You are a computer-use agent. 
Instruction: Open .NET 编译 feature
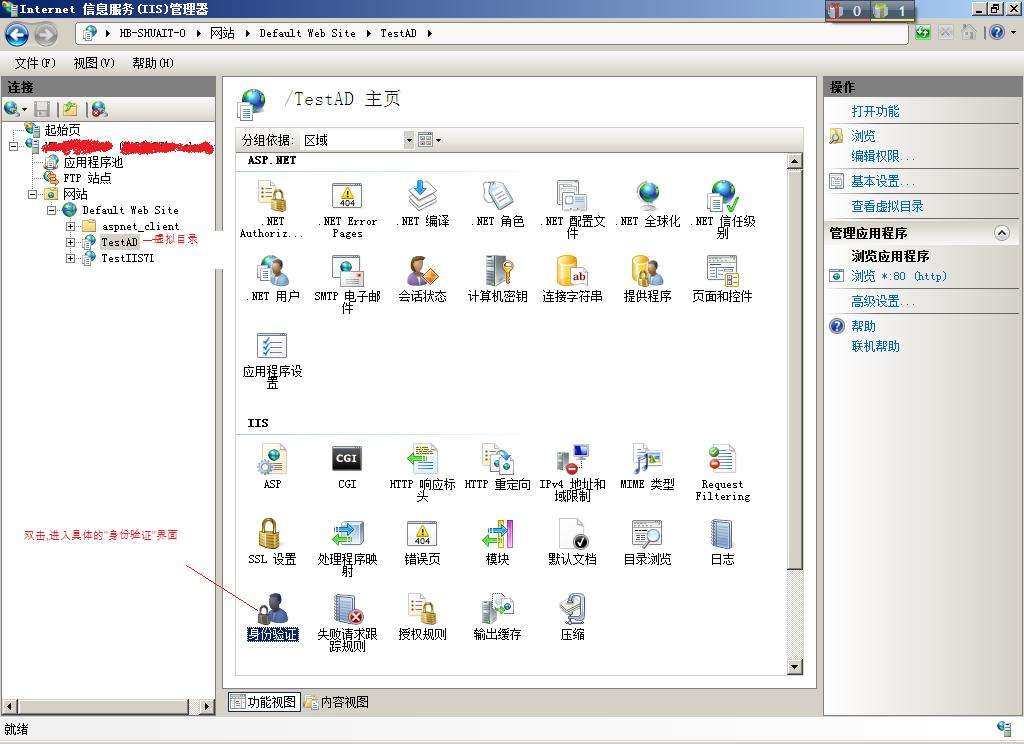pos(422,204)
